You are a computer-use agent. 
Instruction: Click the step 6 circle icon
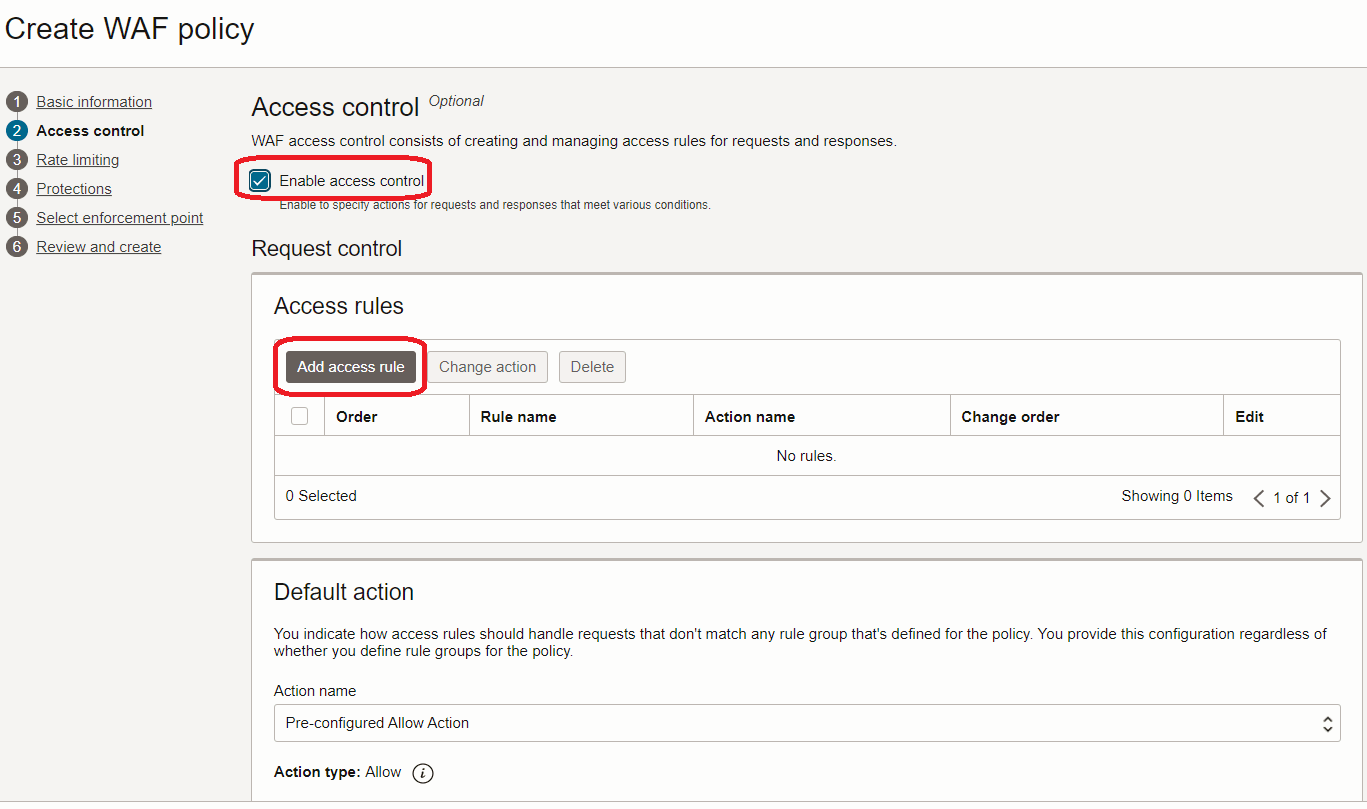point(17,246)
